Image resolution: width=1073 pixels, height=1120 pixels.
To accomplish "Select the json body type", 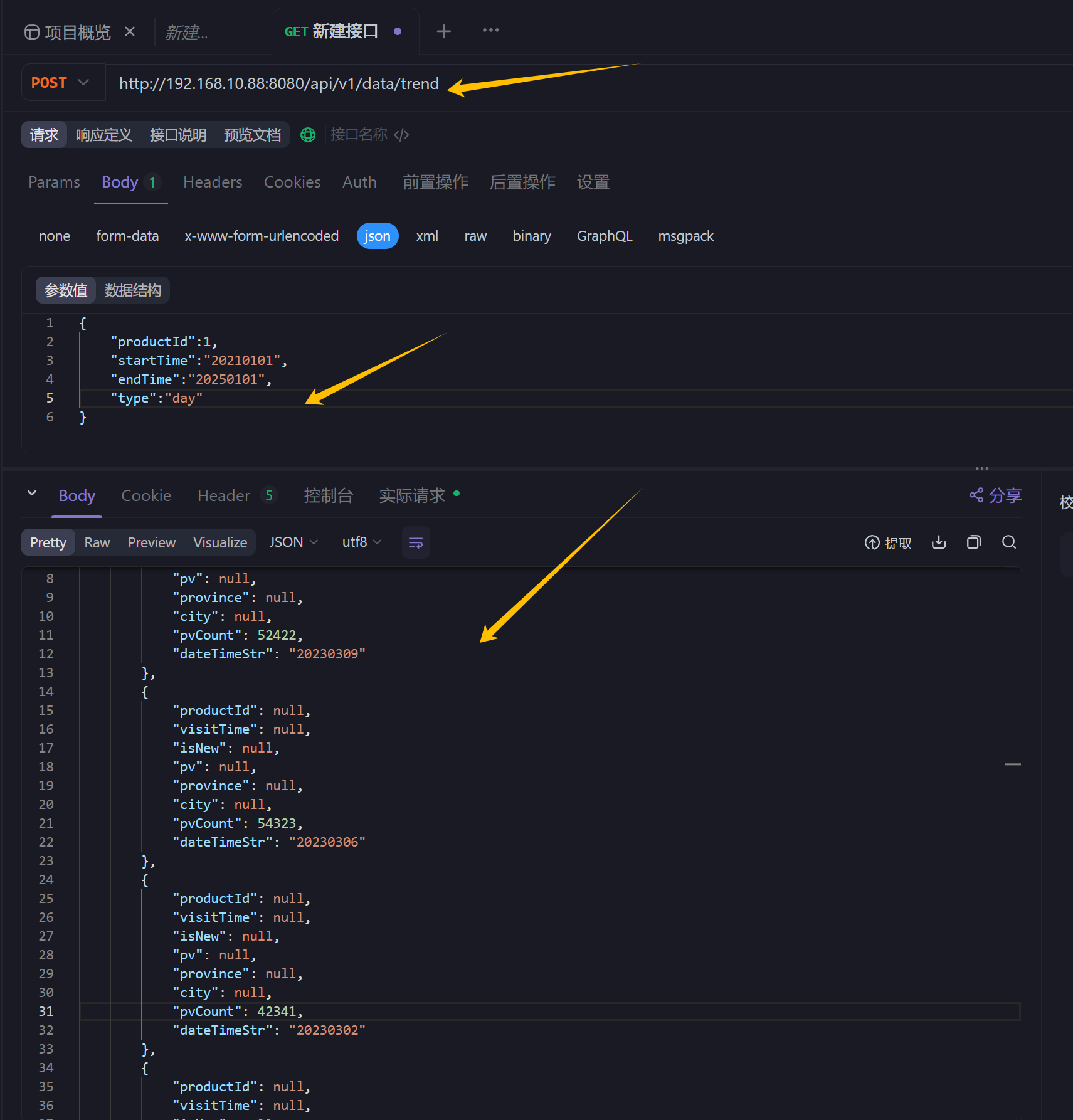I will pos(378,236).
